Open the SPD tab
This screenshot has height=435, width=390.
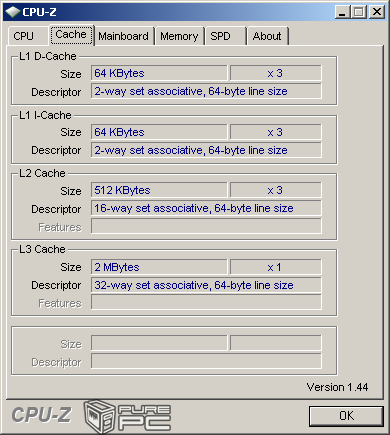point(225,36)
